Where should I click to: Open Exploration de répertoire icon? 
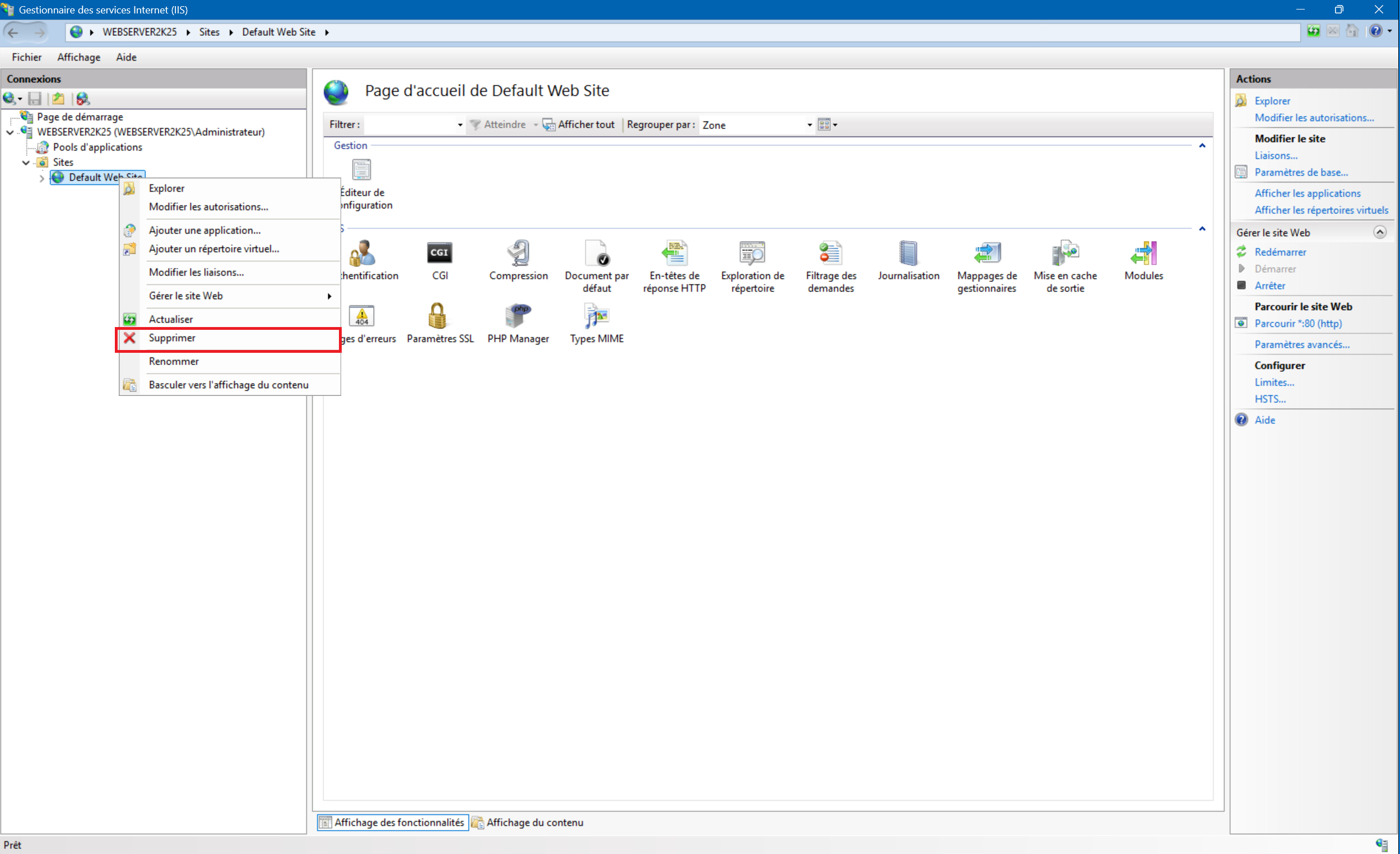pyautogui.click(x=752, y=253)
